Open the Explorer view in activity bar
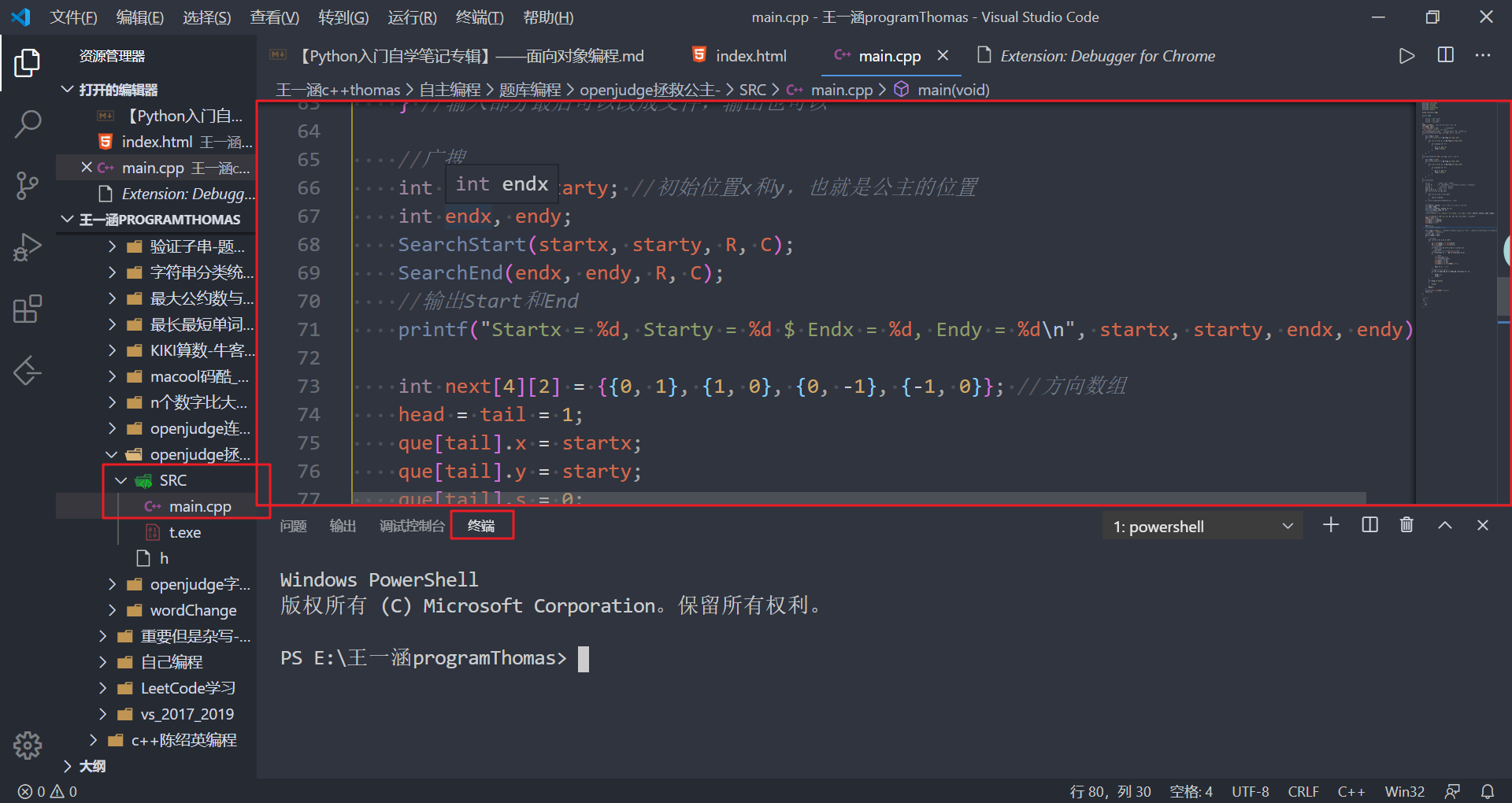 (28, 62)
